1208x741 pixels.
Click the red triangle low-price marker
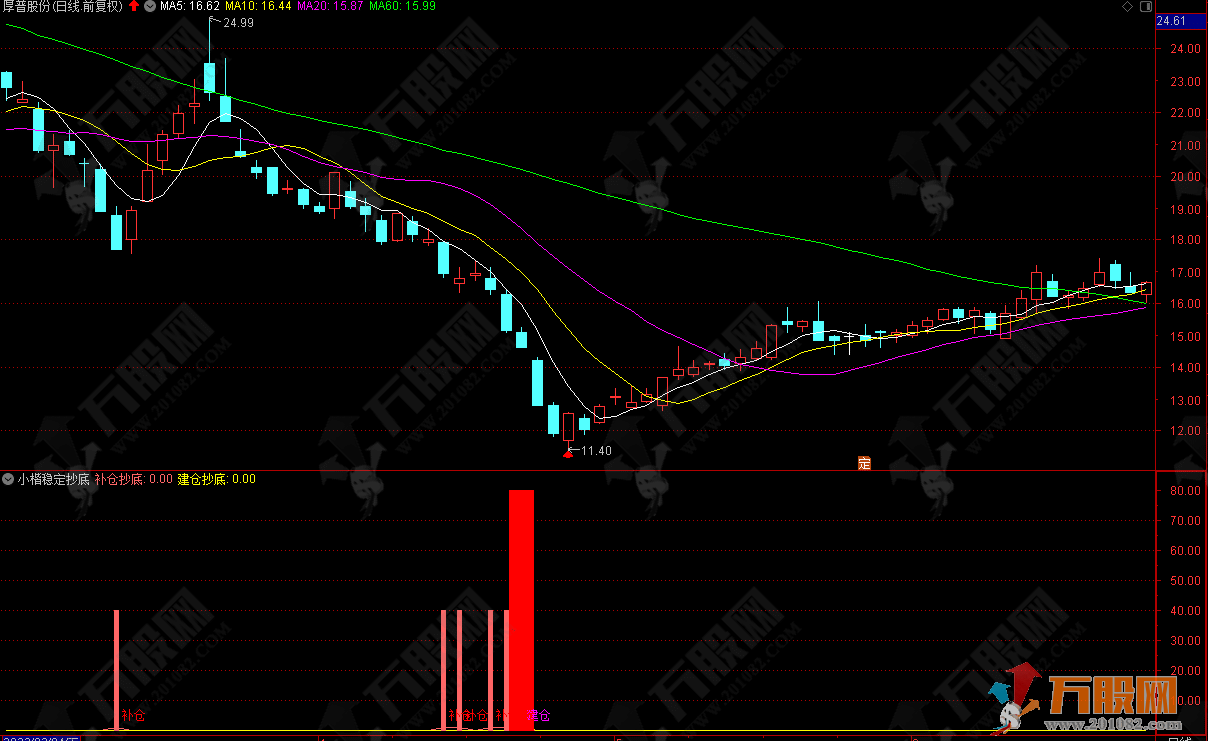coord(568,453)
